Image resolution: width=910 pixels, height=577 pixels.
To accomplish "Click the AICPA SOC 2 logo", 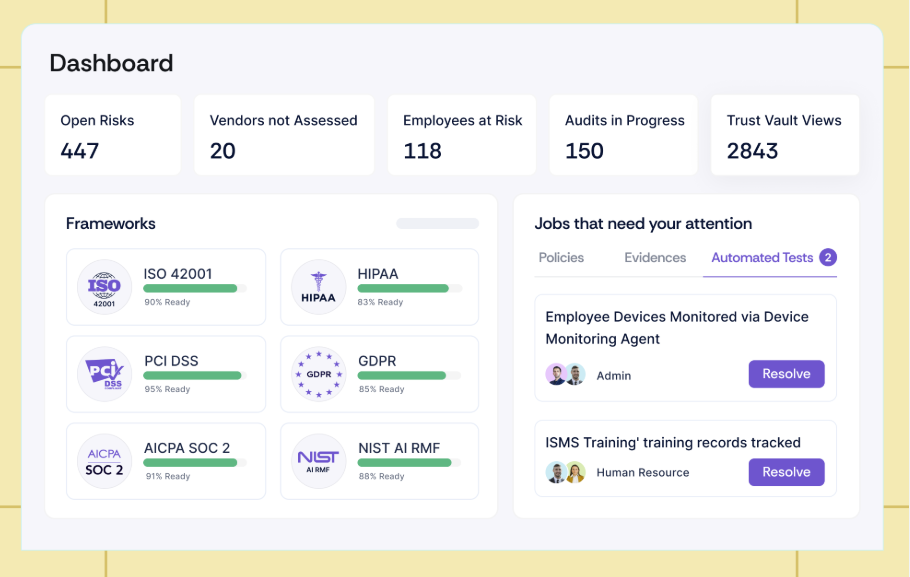I will (x=104, y=461).
